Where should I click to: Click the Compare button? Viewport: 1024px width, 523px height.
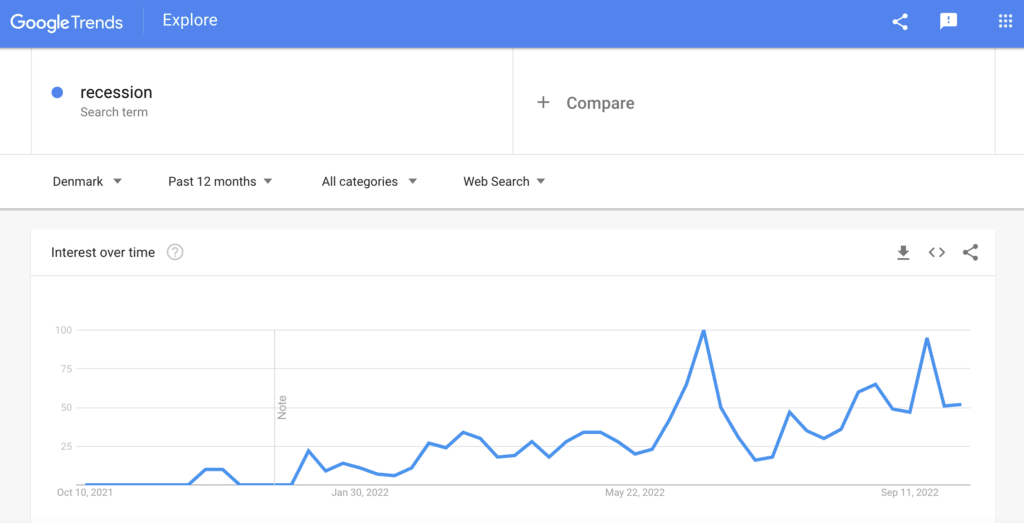600,103
